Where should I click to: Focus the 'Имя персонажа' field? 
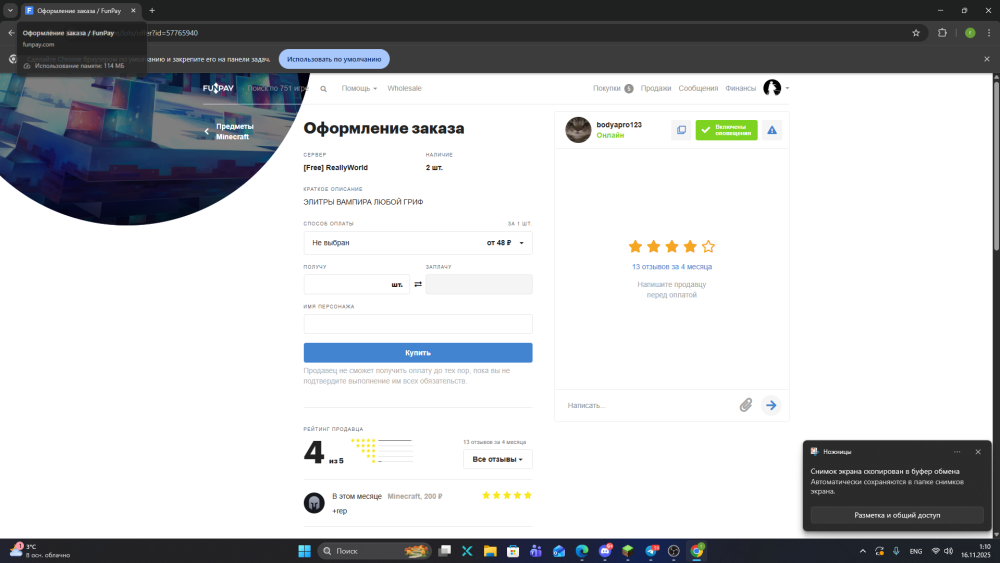tap(418, 324)
